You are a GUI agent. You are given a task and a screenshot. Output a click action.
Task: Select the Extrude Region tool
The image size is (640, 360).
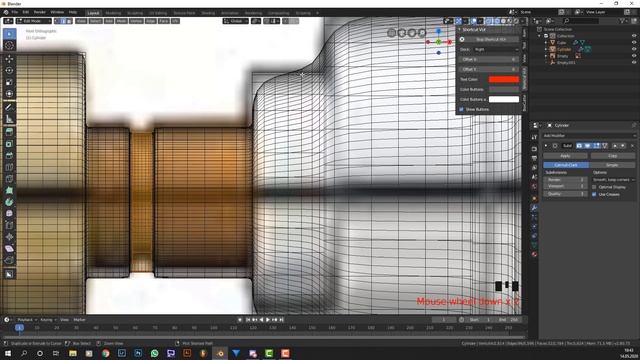(9, 132)
